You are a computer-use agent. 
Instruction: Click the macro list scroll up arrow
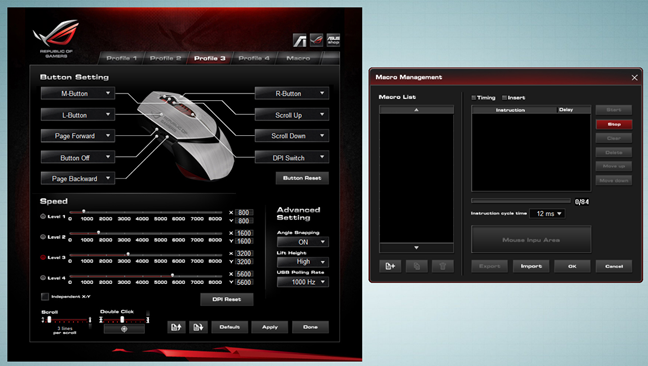coord(416,110)
